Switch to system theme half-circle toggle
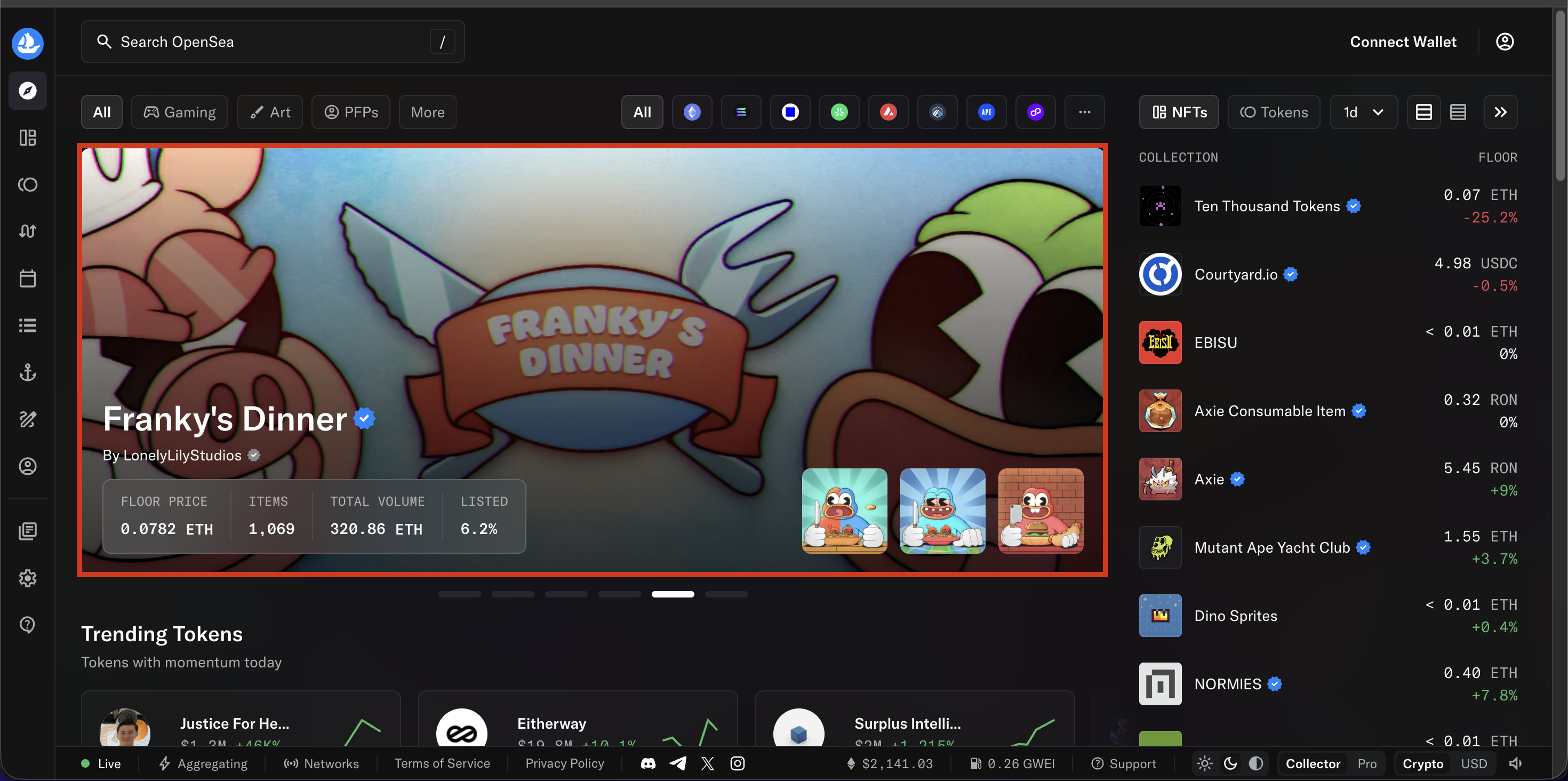1568x781 pixels. 1256,763
